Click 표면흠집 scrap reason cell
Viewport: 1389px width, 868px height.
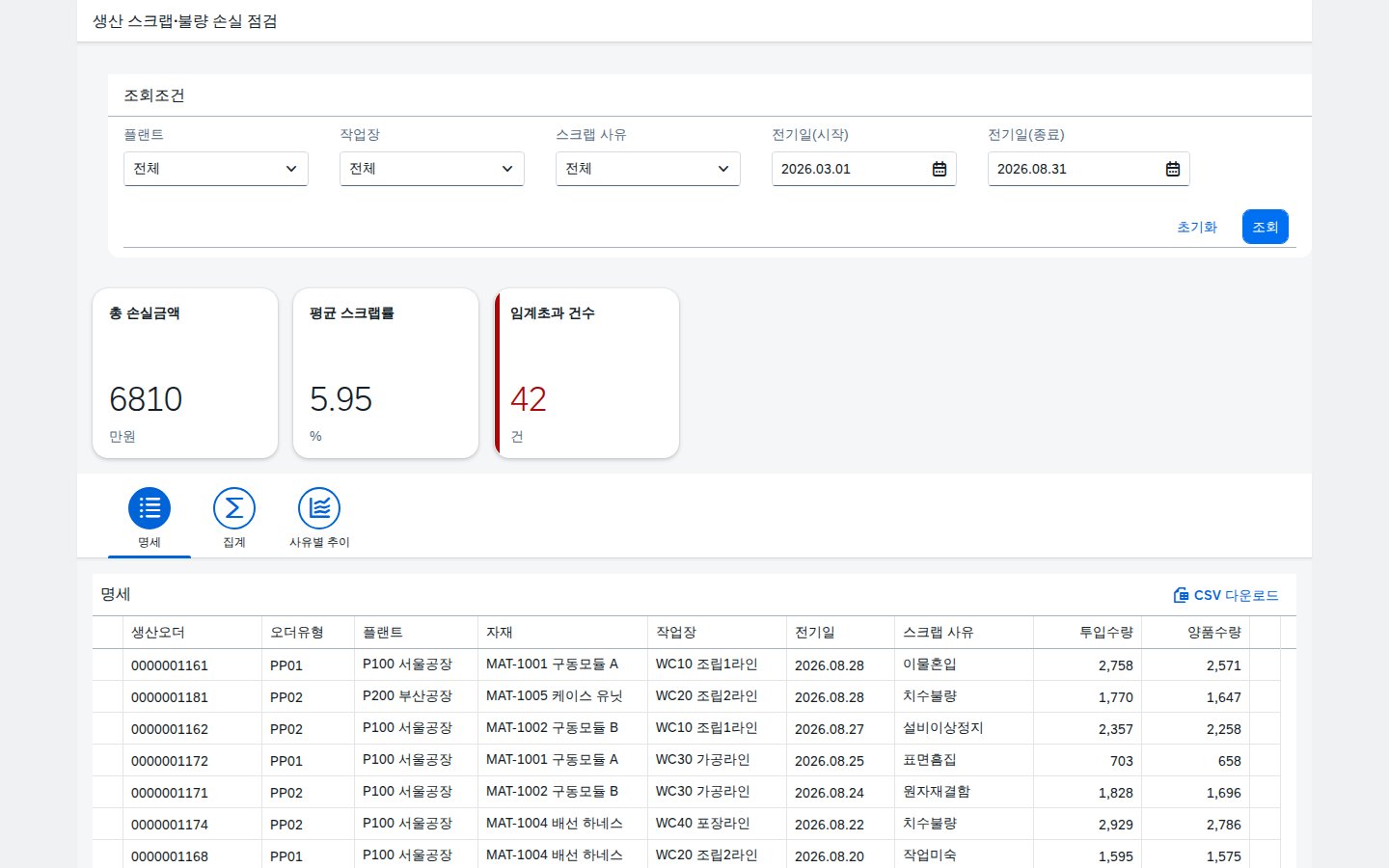tap(965, 760)
